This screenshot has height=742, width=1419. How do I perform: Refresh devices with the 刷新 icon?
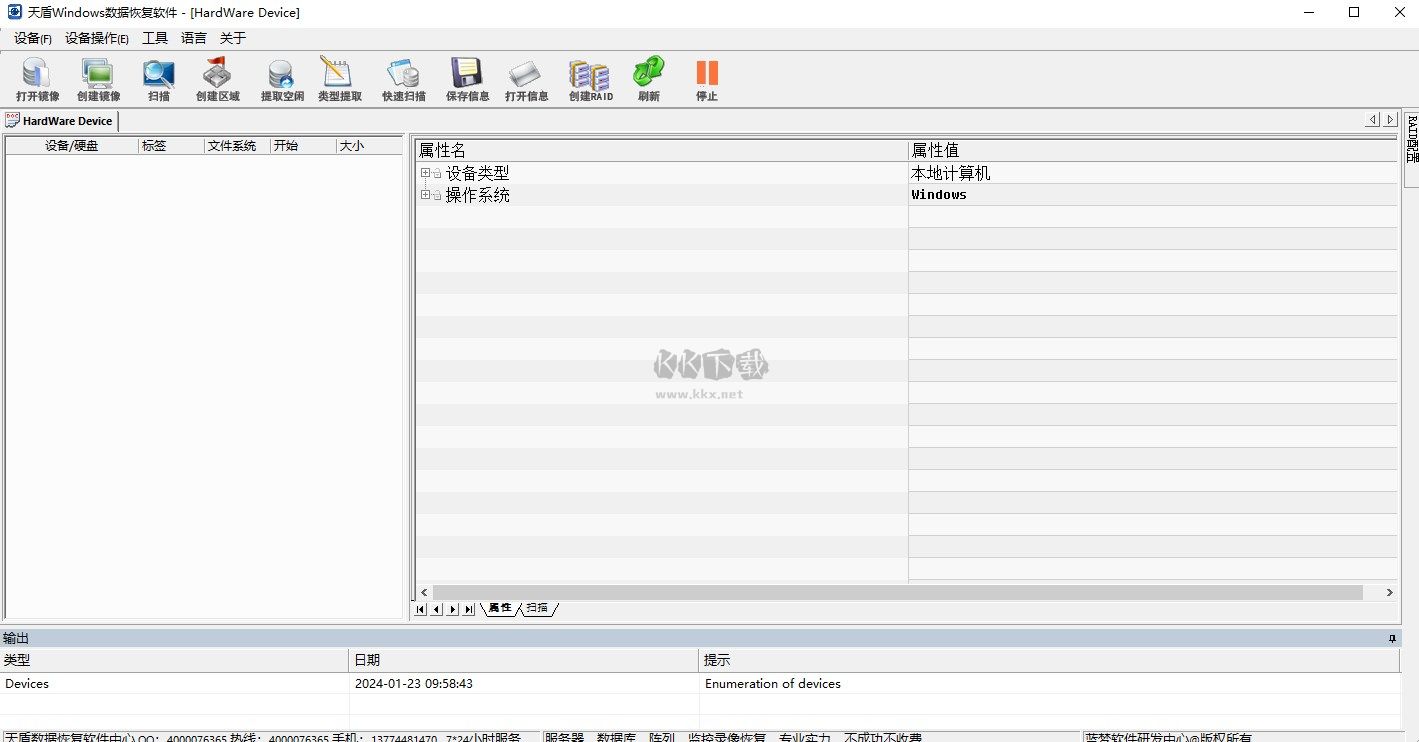[x=648, y=79]
